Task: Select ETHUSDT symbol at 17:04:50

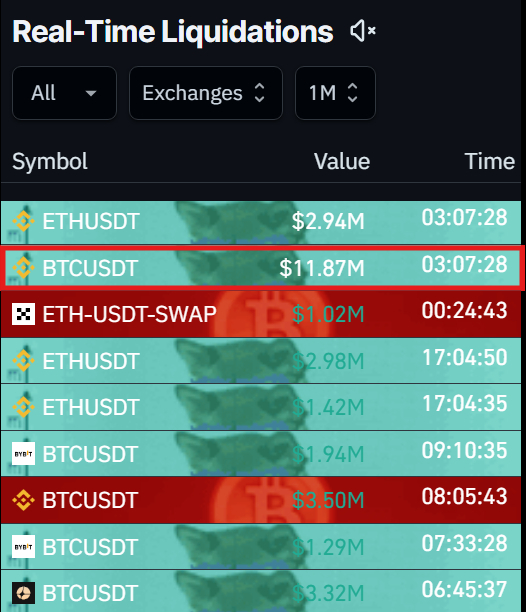Action: pos(91,361)
